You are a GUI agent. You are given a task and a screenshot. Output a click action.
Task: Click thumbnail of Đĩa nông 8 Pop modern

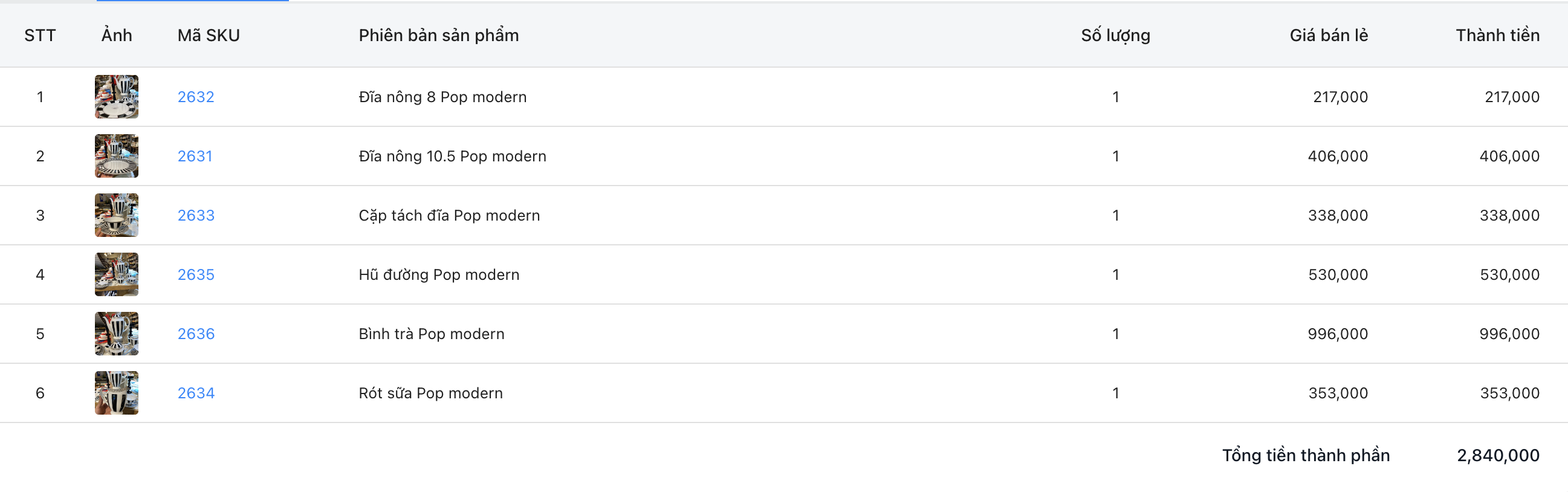pyautogui.click(x=116, y=97)
